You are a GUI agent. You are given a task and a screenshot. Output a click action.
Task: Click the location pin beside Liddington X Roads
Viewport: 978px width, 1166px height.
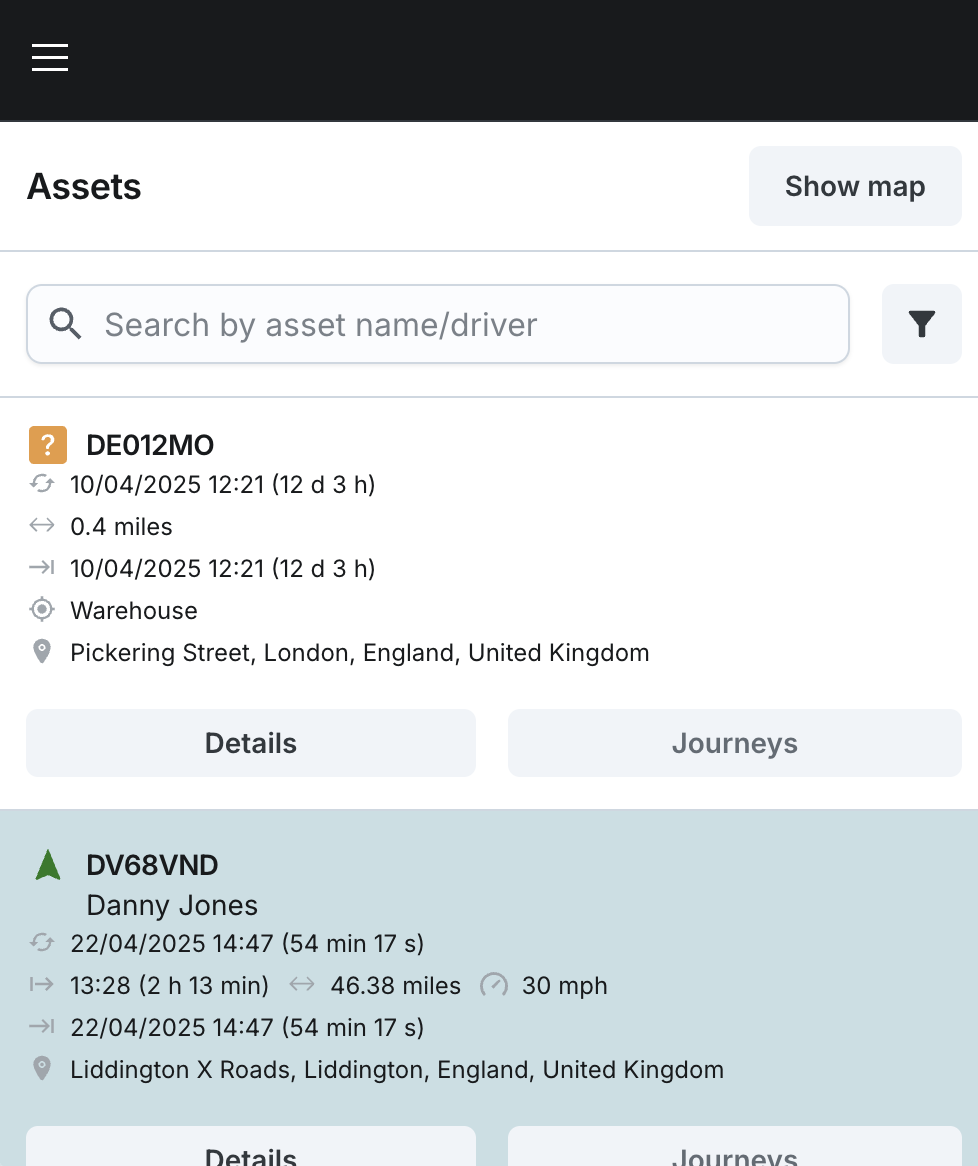[42, 1069]
